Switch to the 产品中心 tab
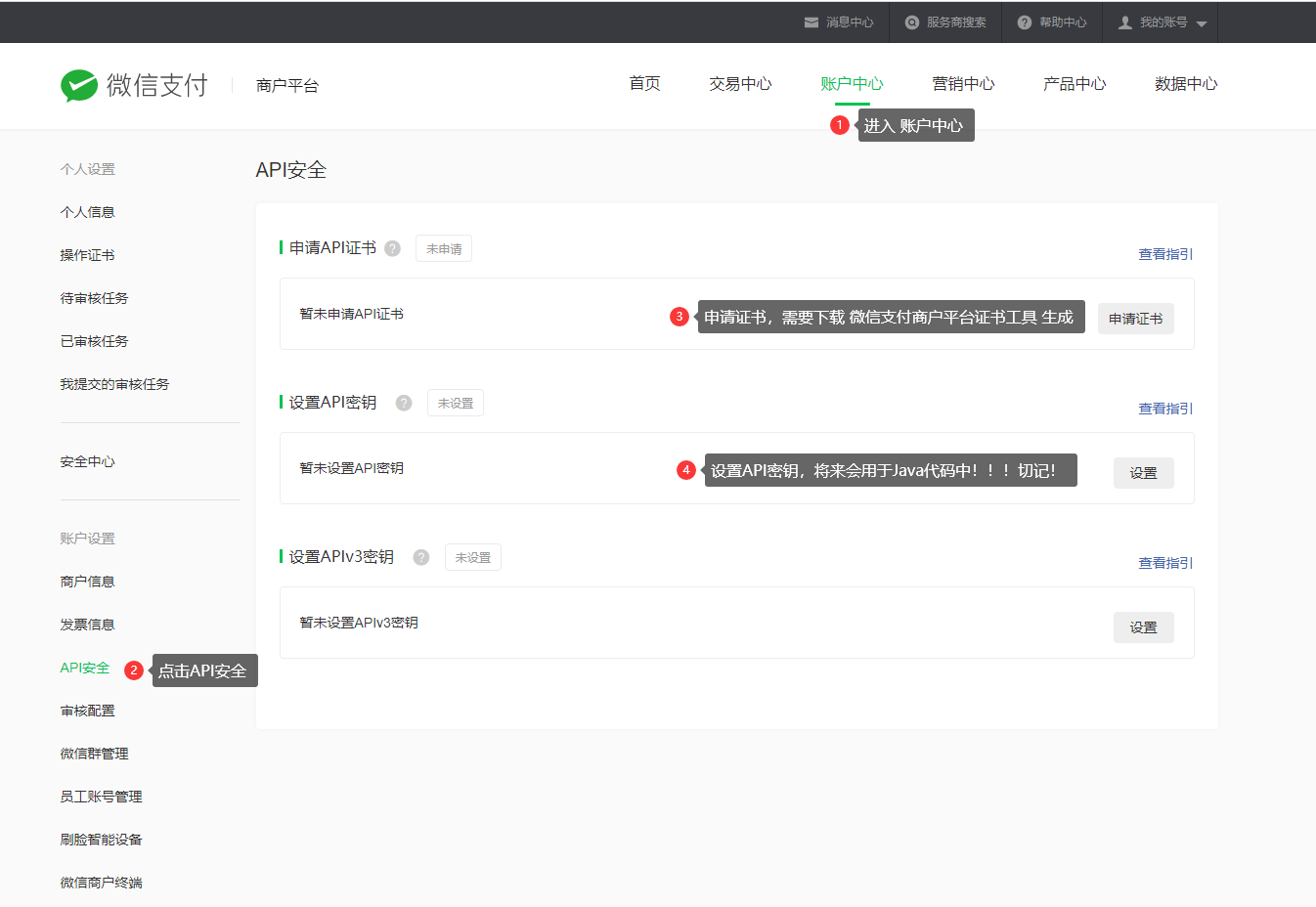This screenshot has height=907, width=1316. pyautogui.click(x=1075, y=84)
